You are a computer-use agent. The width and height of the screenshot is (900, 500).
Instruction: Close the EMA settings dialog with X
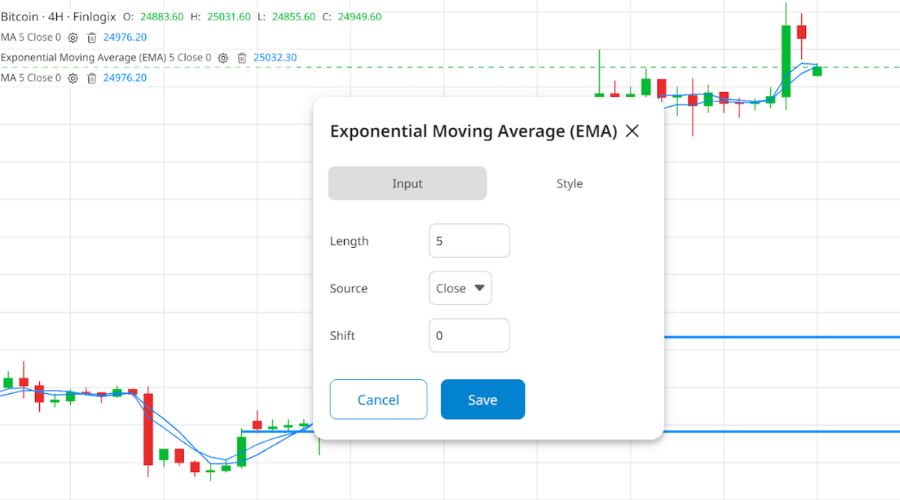click(x=632, y=131)
